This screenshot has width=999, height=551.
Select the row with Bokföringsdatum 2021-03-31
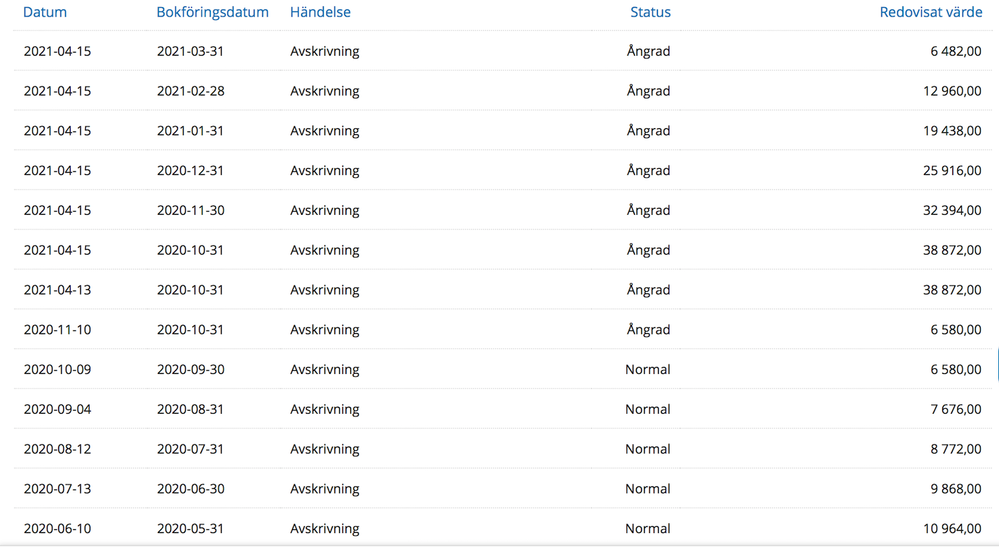tap(190, 51)
